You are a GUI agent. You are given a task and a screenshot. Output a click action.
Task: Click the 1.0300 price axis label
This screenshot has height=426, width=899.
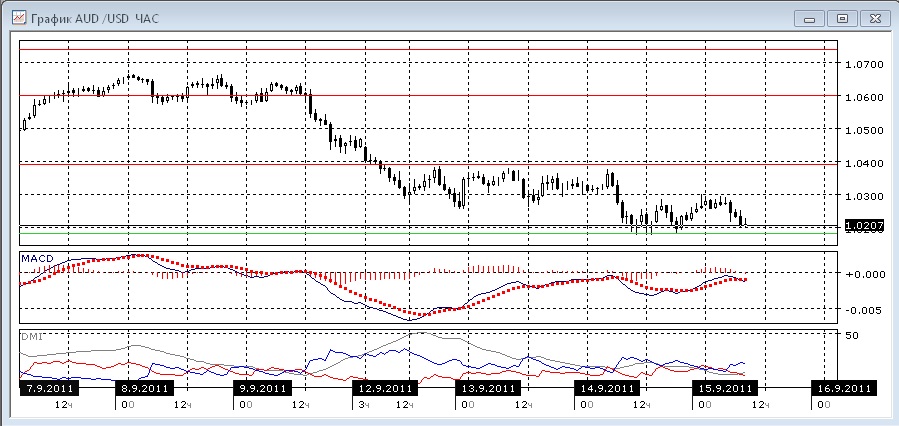coord(864,197)
